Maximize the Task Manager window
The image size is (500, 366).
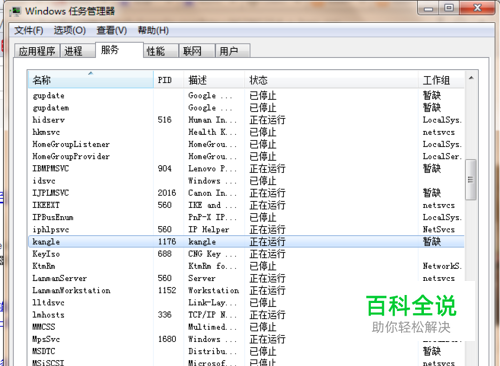point(449,8)
